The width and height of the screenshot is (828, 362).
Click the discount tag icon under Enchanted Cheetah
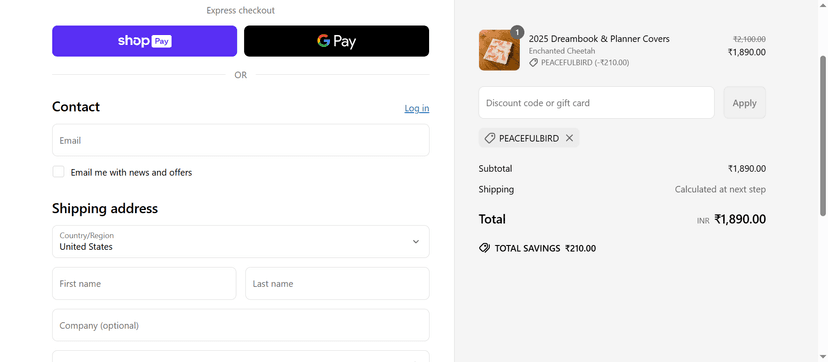533,63
